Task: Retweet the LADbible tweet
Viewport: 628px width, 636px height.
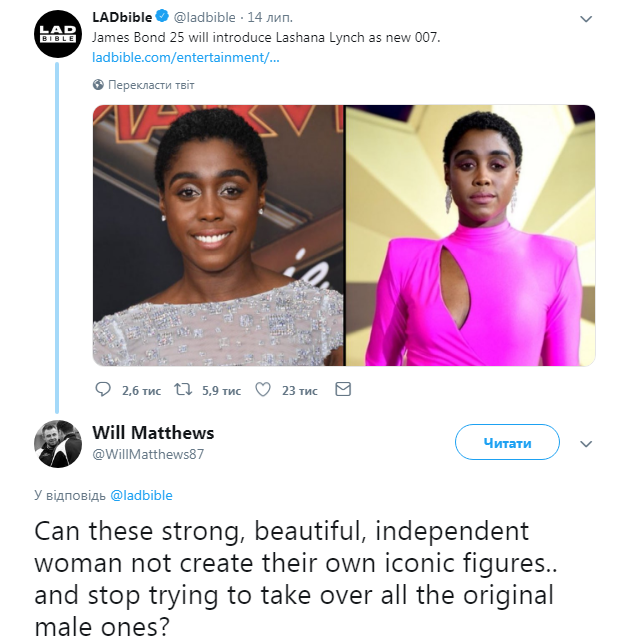Action: coord(183,390)
